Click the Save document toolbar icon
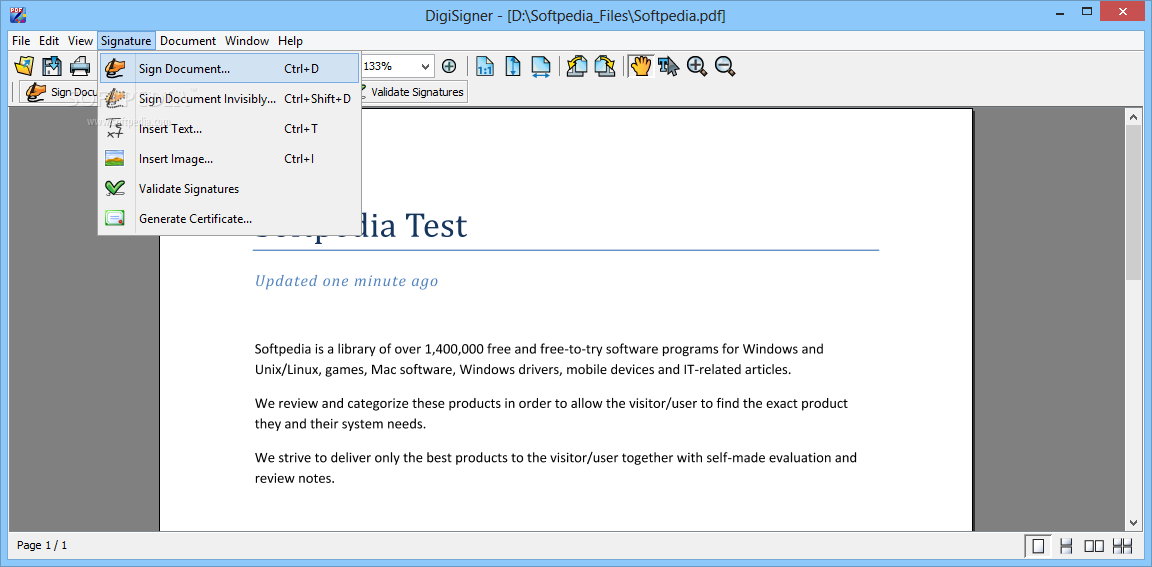Viewport: 1152px width, 567px height. [52, 66]
